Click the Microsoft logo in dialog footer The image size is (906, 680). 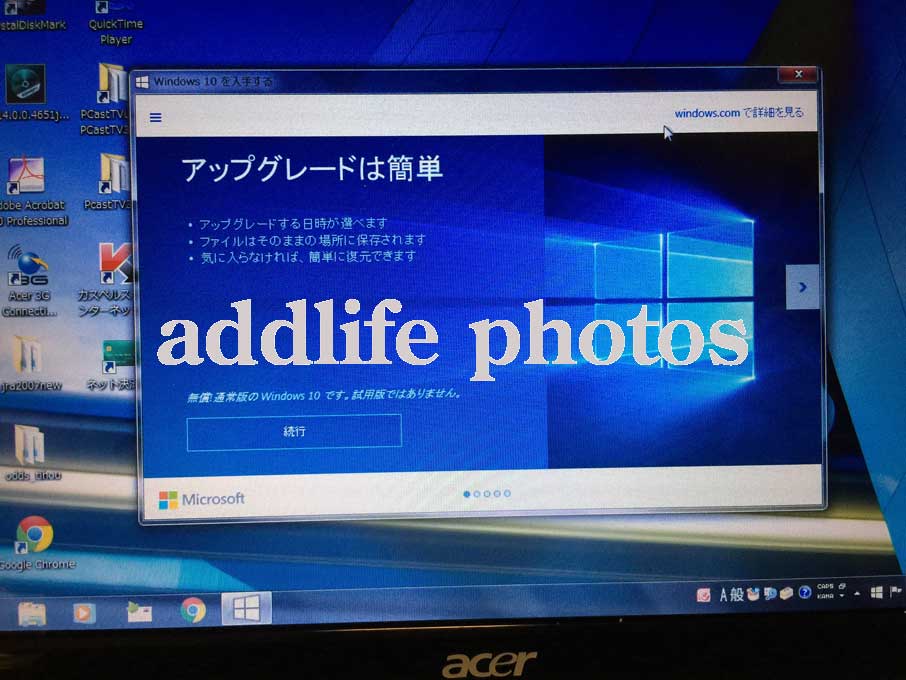pos(202,499)
